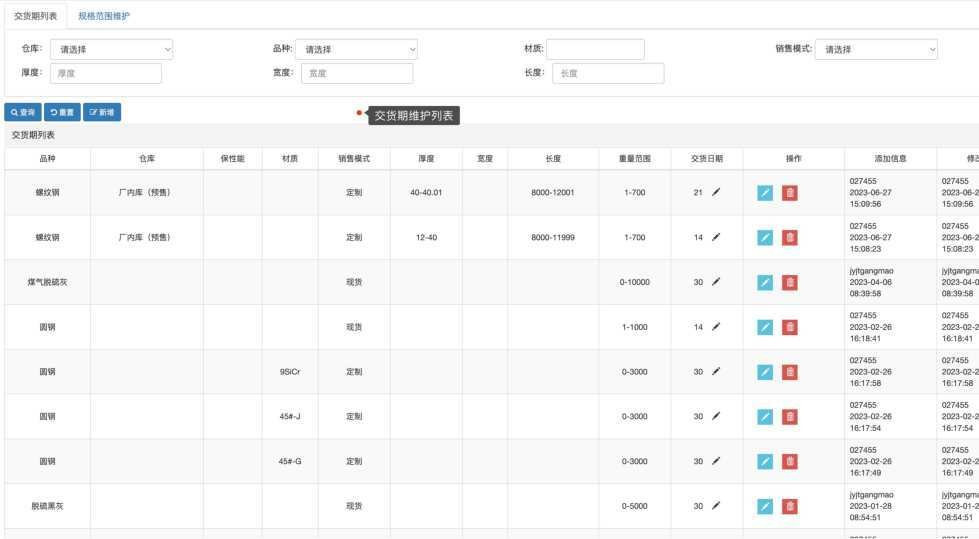
Task: Open the 品种 dropdown
Action: pos(356,49)
